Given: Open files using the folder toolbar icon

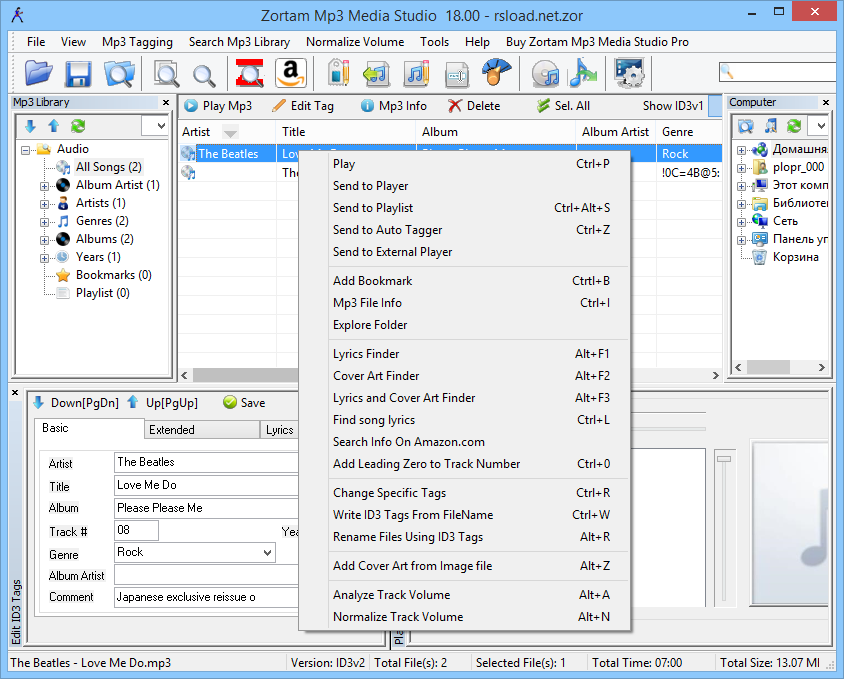Looking at the screenshot, I should pyautogui.click(x=38, y=73).
